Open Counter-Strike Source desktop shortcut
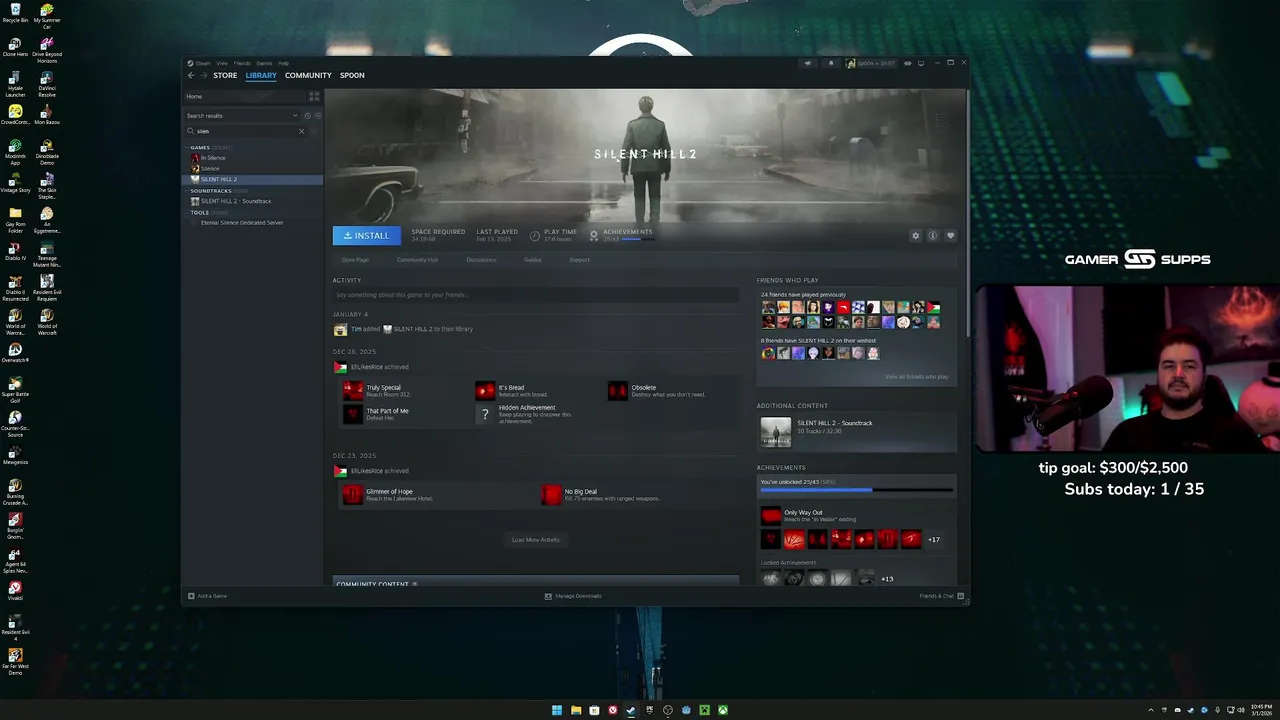 (15, 421)
